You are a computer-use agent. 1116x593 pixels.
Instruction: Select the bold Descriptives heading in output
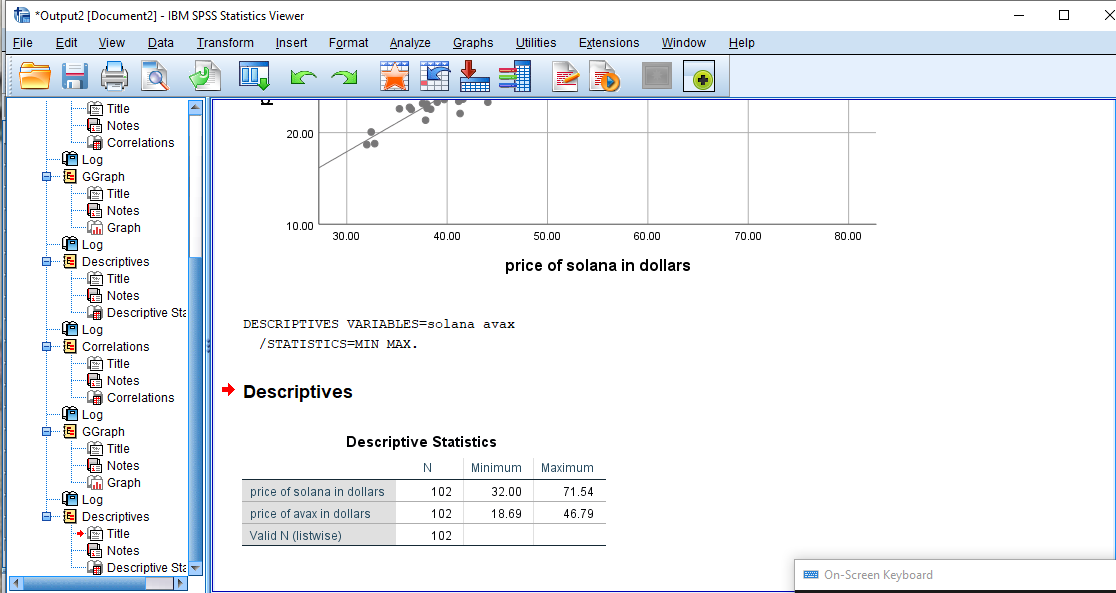pyautogui.click(x=298, y=392)
